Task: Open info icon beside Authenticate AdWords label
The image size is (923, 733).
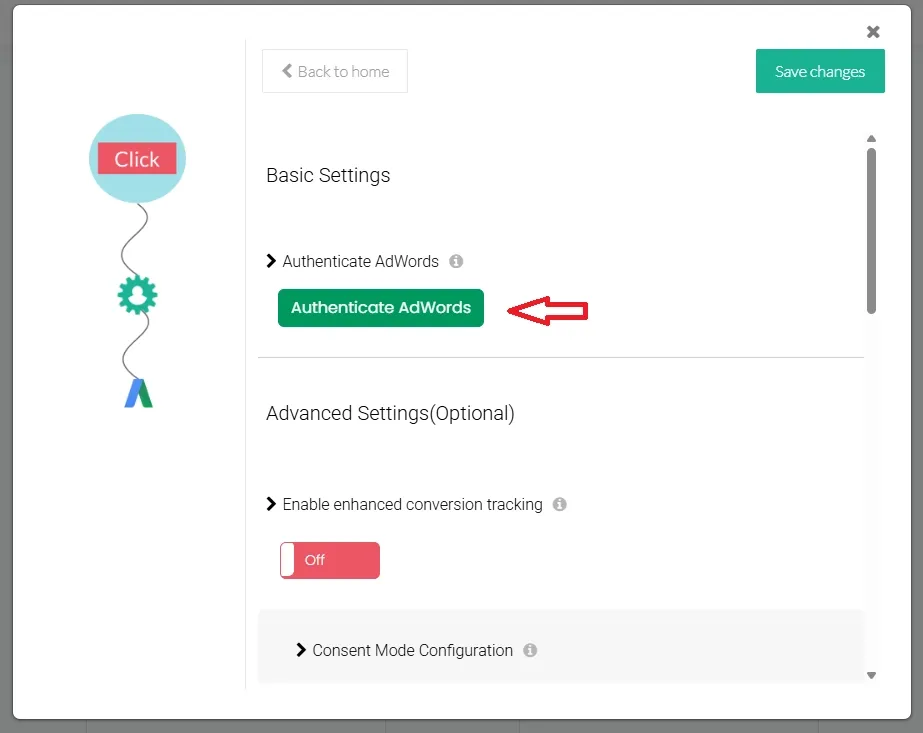Action: pyautogui.click(x=456, y=261)
